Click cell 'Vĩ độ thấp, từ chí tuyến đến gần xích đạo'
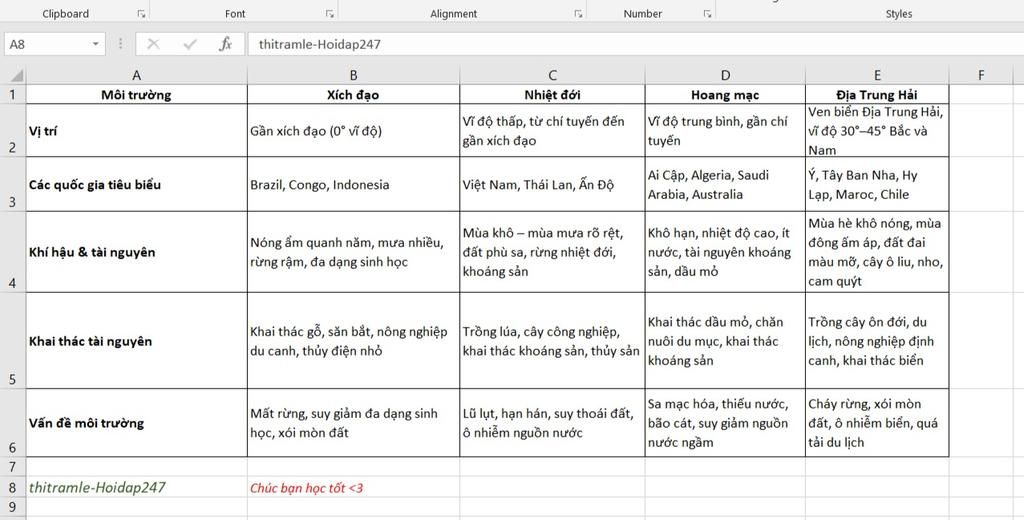 (552, 130)
